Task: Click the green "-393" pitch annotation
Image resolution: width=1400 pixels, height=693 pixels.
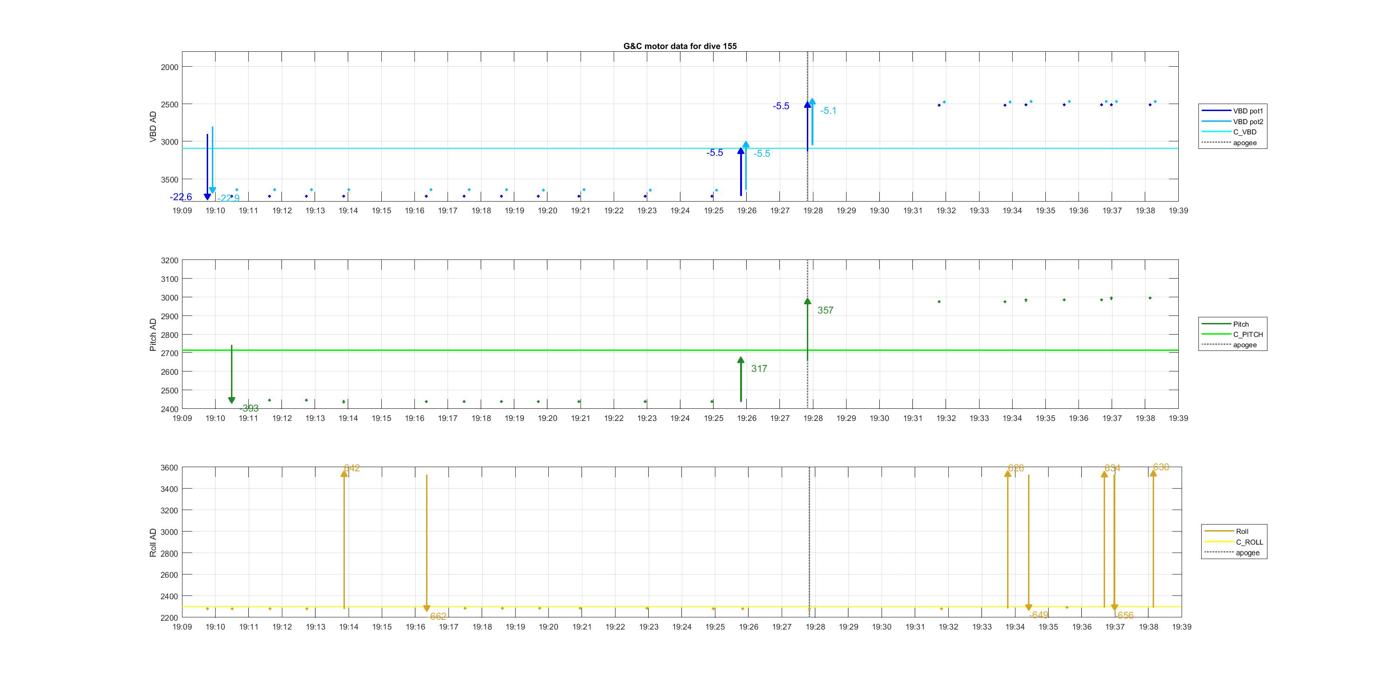Action: (x=249, y=408)
